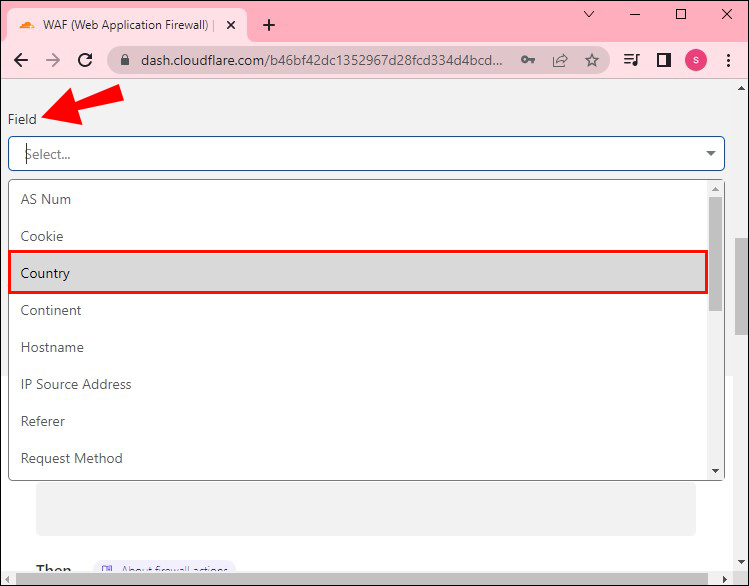Screen dimensions: 749x586
Task: Click the Field dropdown arrow
Action: 711,154
